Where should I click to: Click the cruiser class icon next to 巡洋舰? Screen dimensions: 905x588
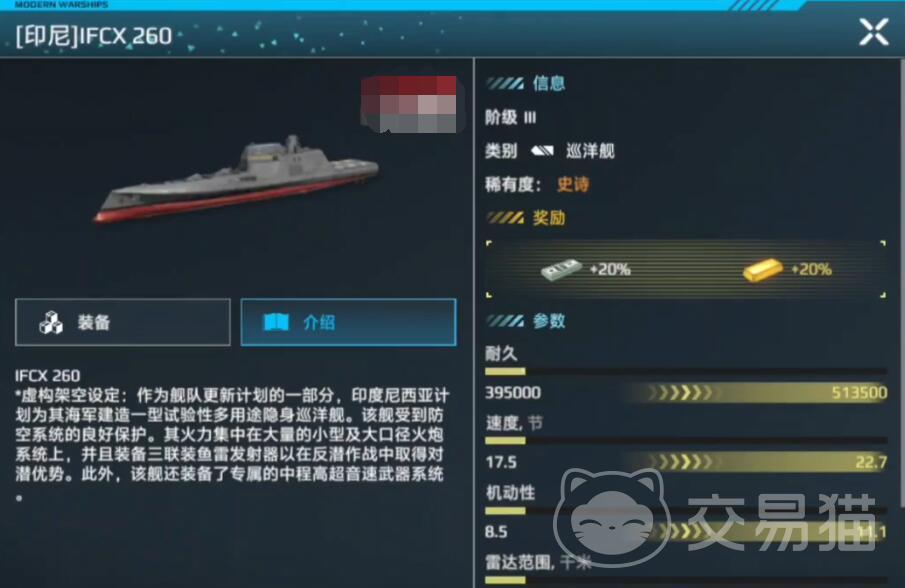click(542, 151)
